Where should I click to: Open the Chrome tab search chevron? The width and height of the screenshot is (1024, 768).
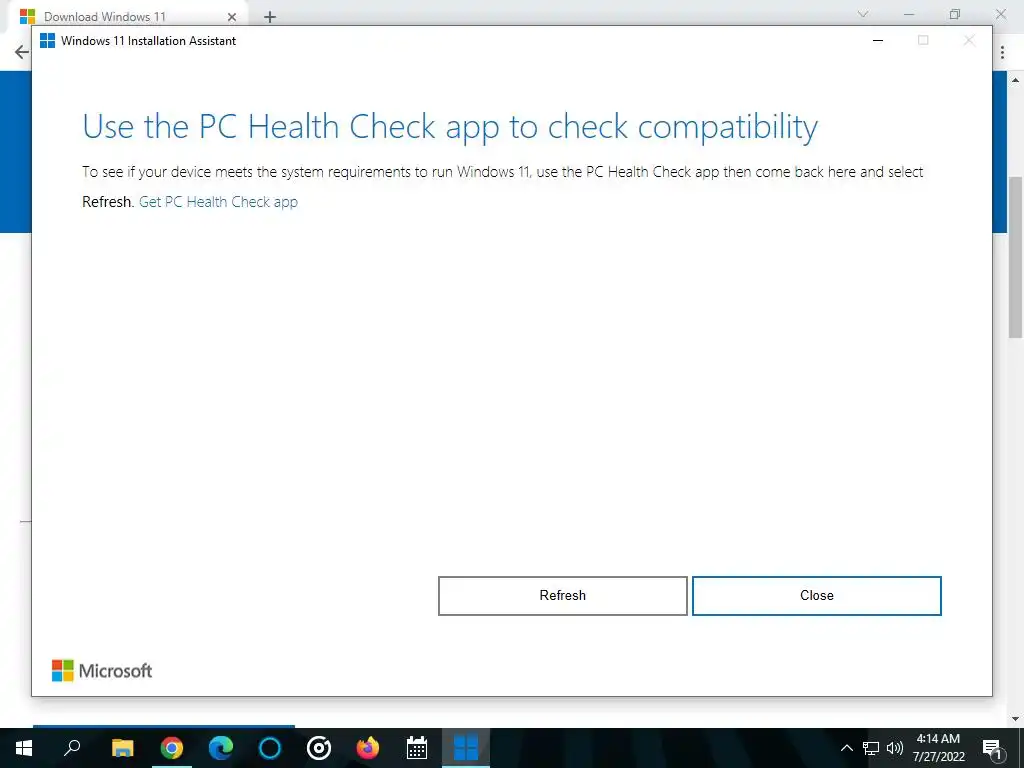tap(863, 14)
